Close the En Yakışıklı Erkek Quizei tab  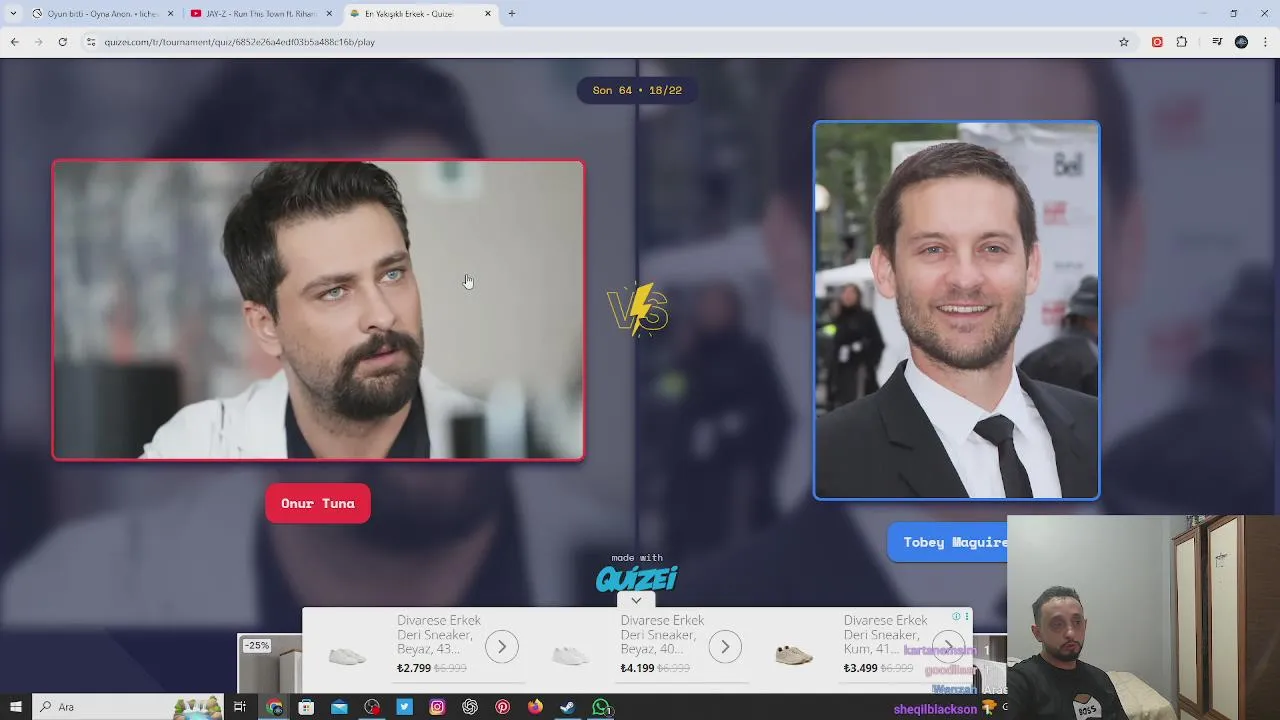pyautogui.click(x=488, y=14)
